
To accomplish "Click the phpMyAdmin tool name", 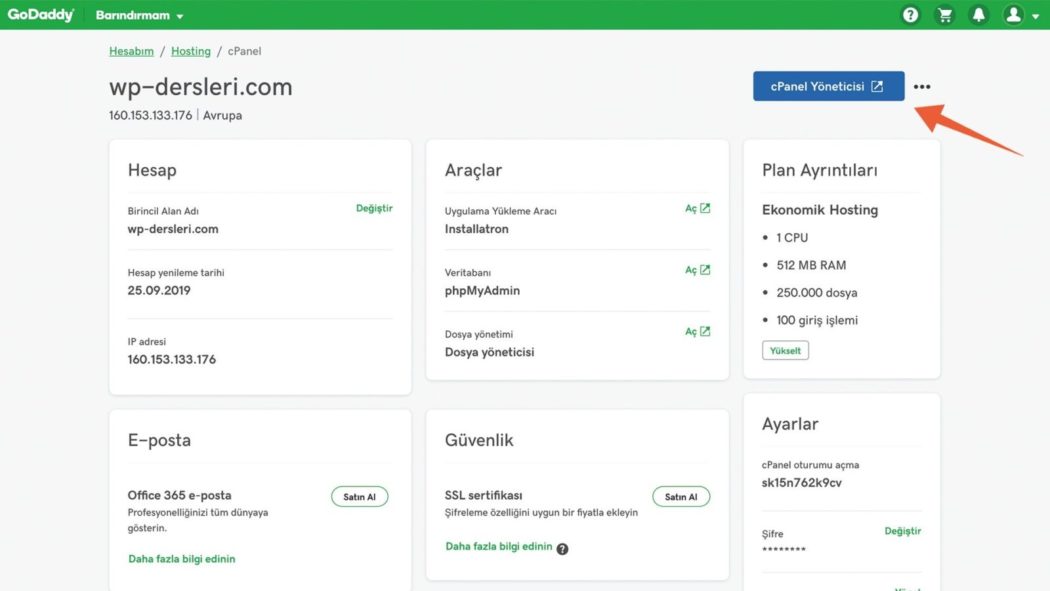I will pyautogui.click(x=482, y=290).
